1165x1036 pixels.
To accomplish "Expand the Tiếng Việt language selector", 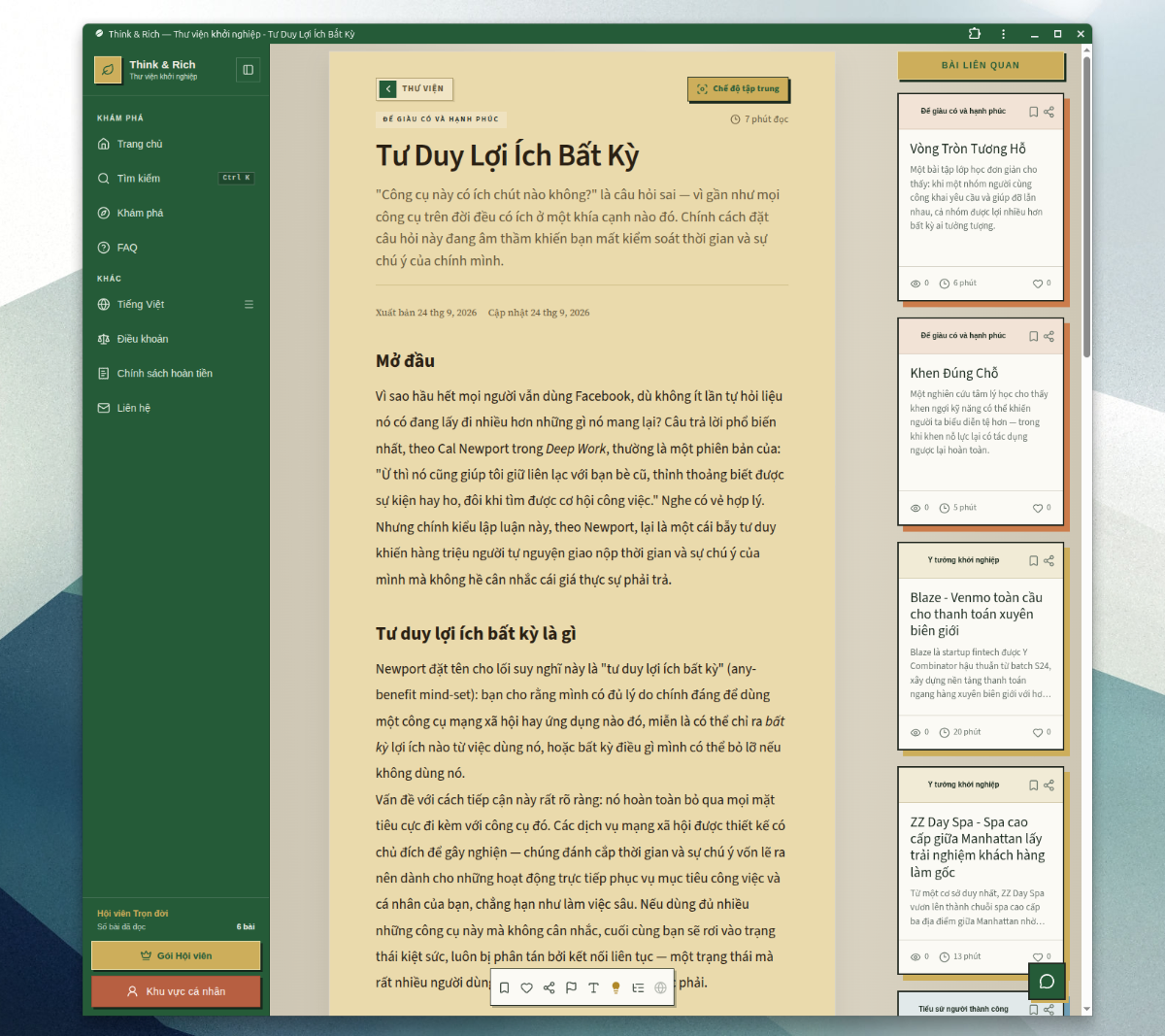I will point(176,304).
